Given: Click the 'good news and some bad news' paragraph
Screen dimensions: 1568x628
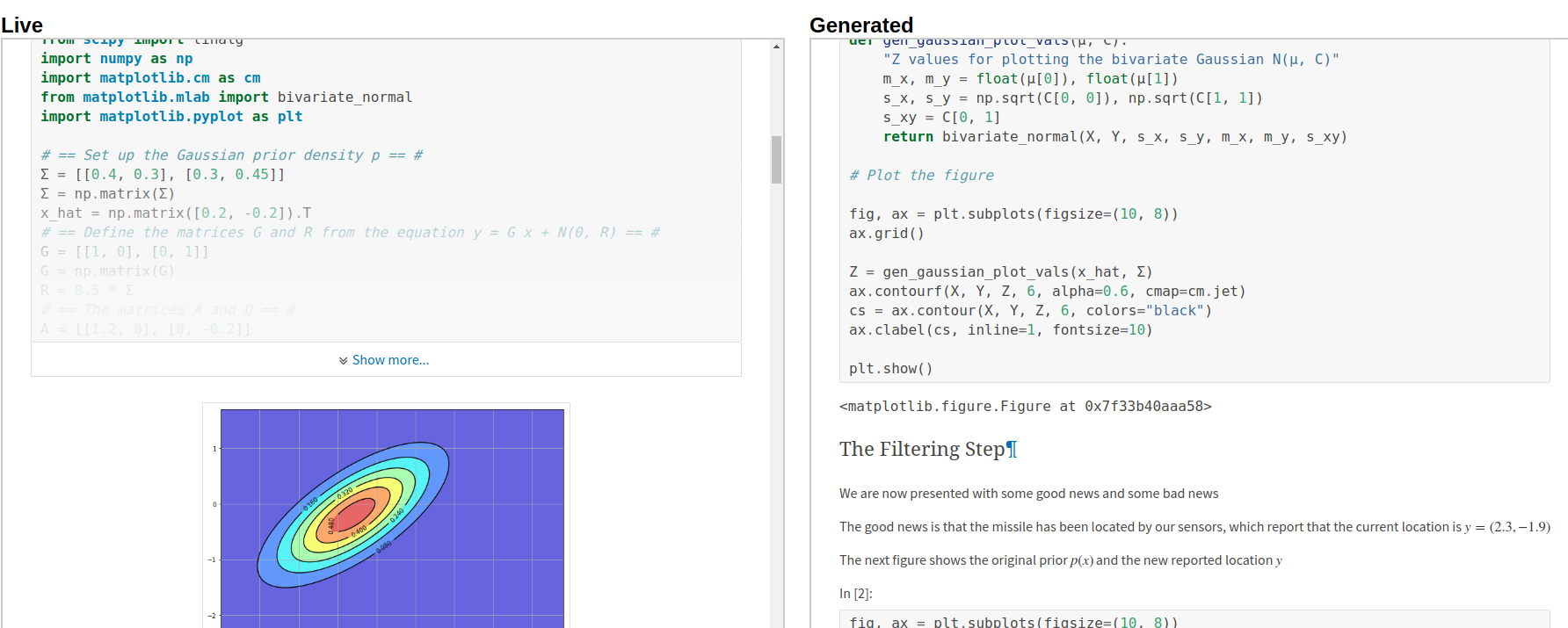Looking at the screenshot, I should point(1029,494).
